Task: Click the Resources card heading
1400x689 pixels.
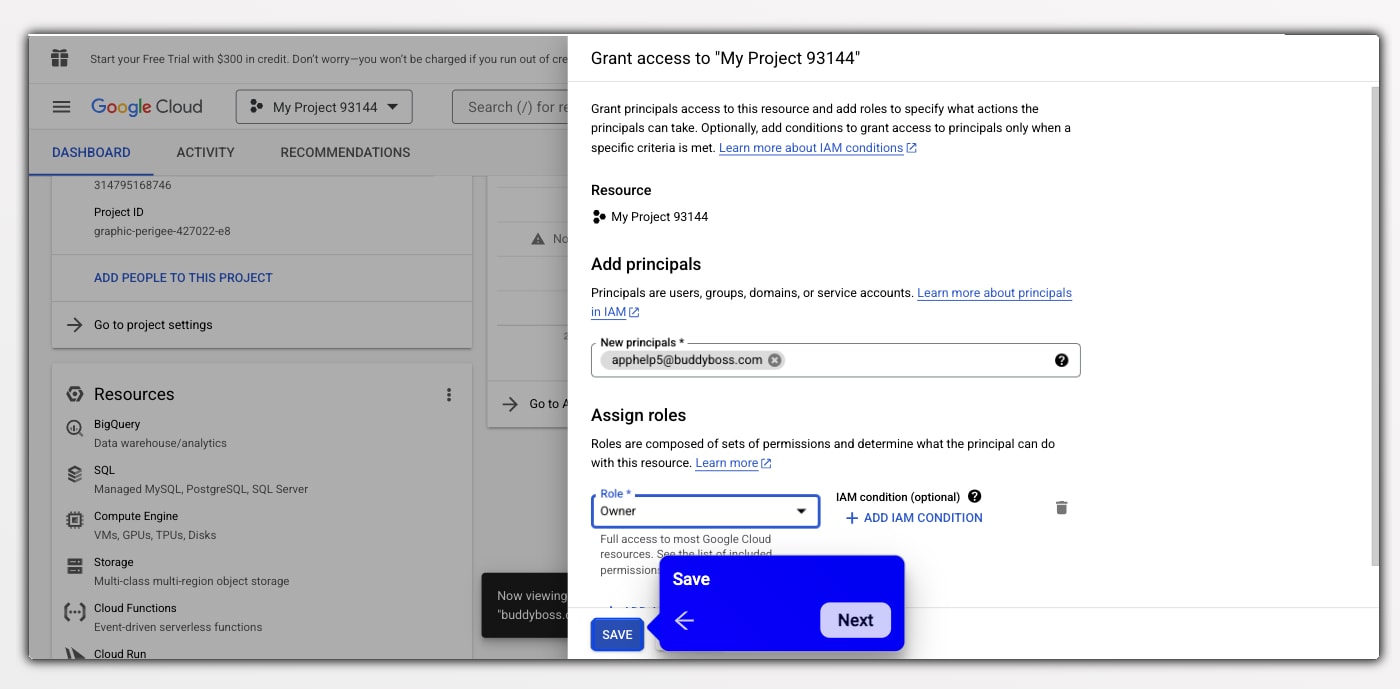Action: (134, 394)
